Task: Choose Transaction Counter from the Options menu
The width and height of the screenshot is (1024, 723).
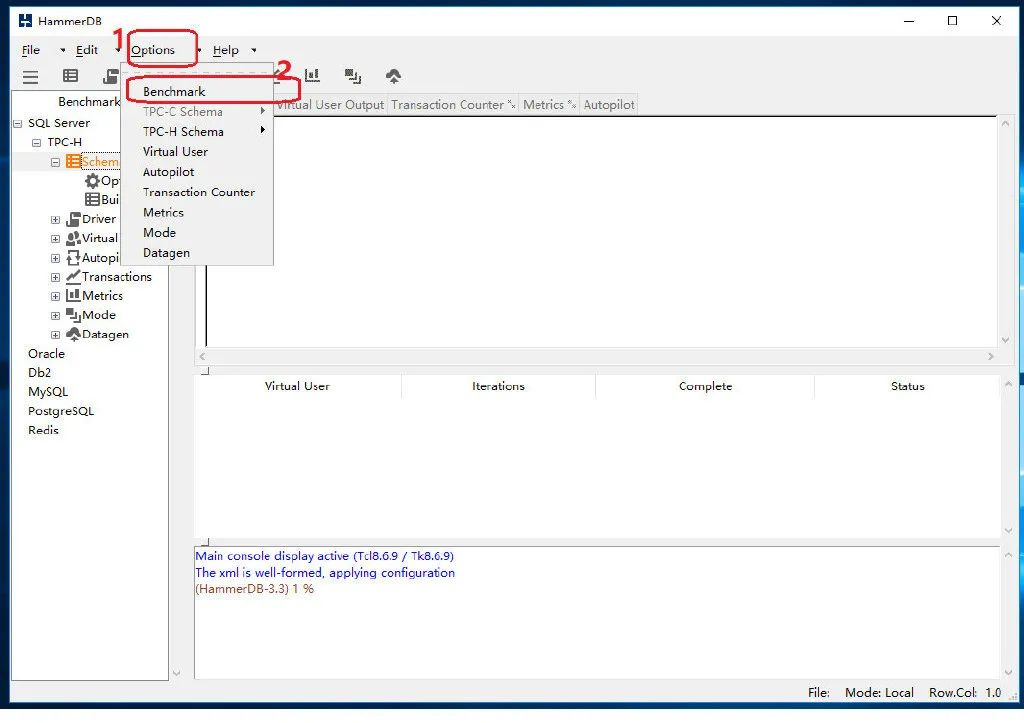Action: [197, 193]
